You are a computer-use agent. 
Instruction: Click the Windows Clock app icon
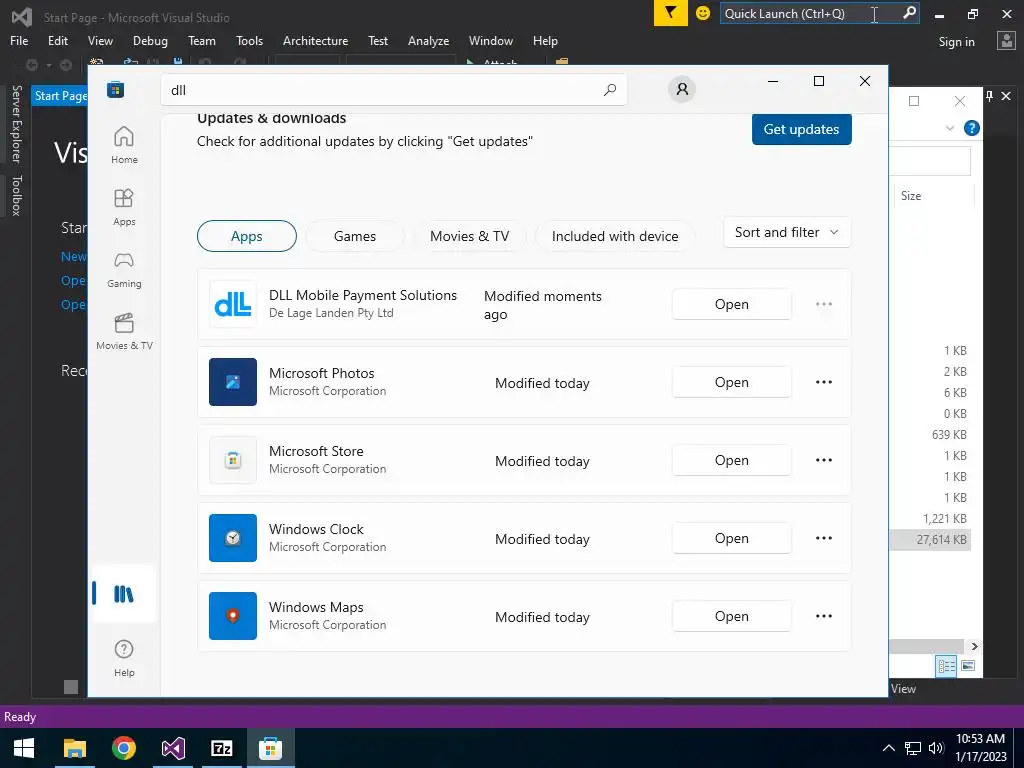(233, 538)
